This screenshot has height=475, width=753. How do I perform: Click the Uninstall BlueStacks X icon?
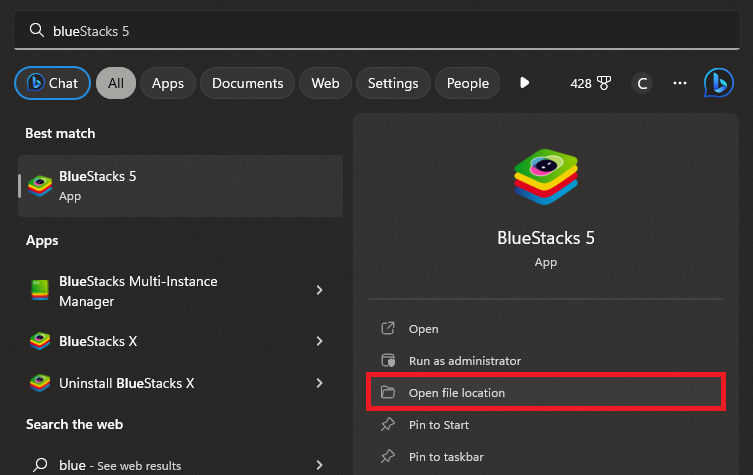point(40,383)
